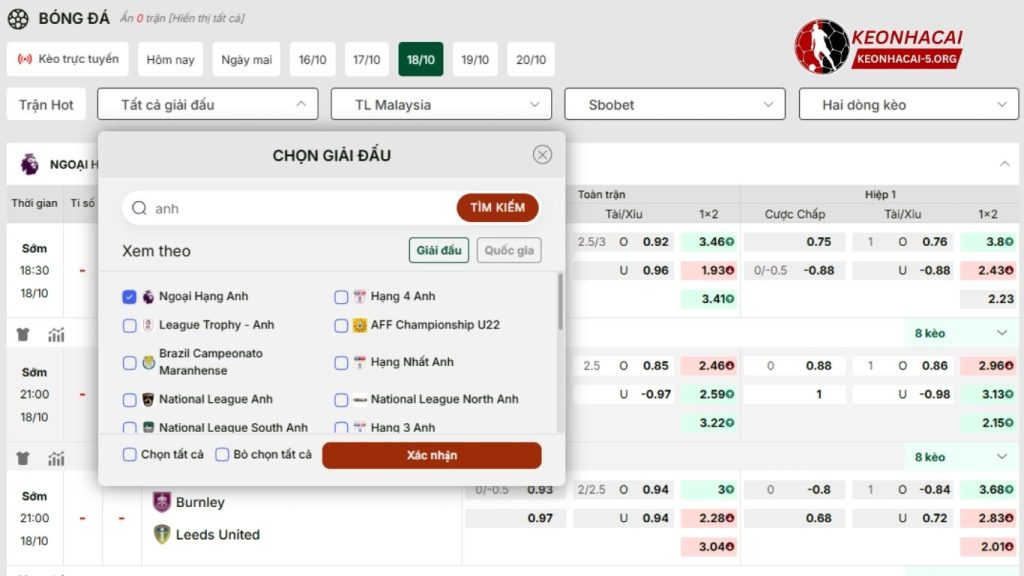Click the live broadcast icon in Kèo trực tuyến

point(25,59)
